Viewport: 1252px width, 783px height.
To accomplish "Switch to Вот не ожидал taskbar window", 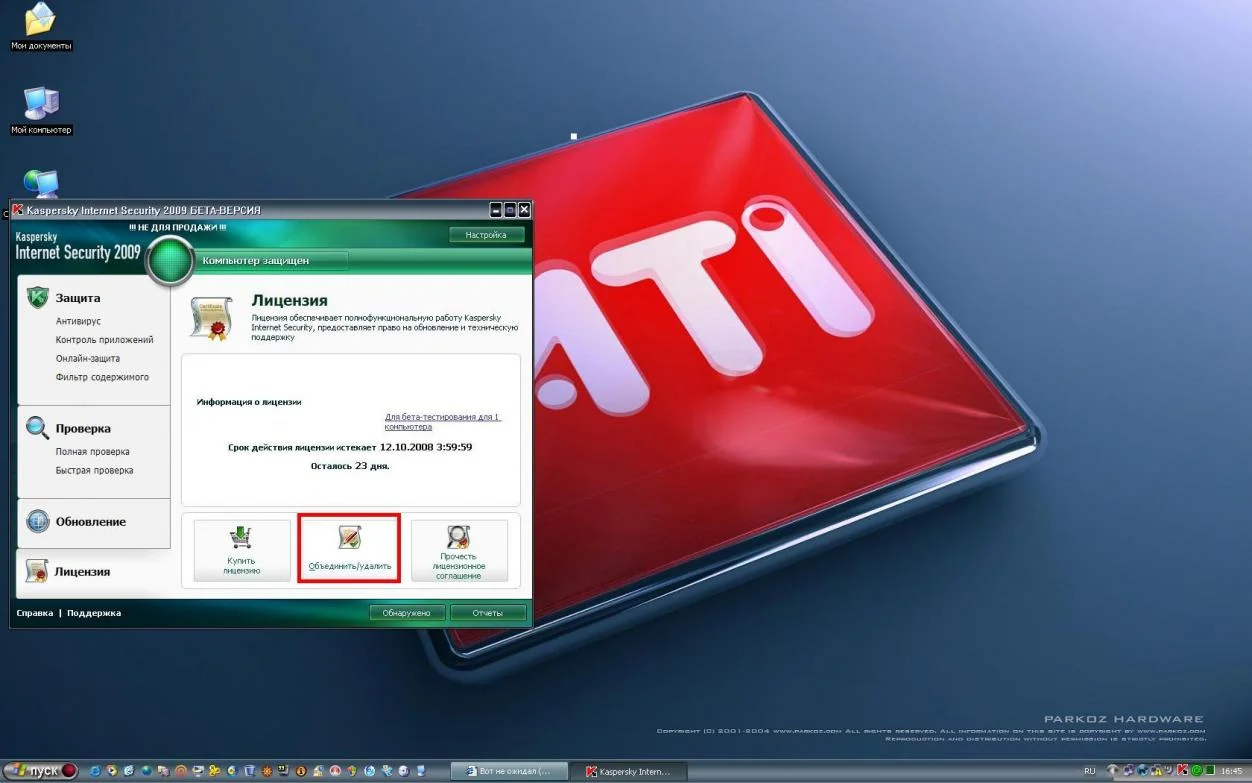I will 510,771.
